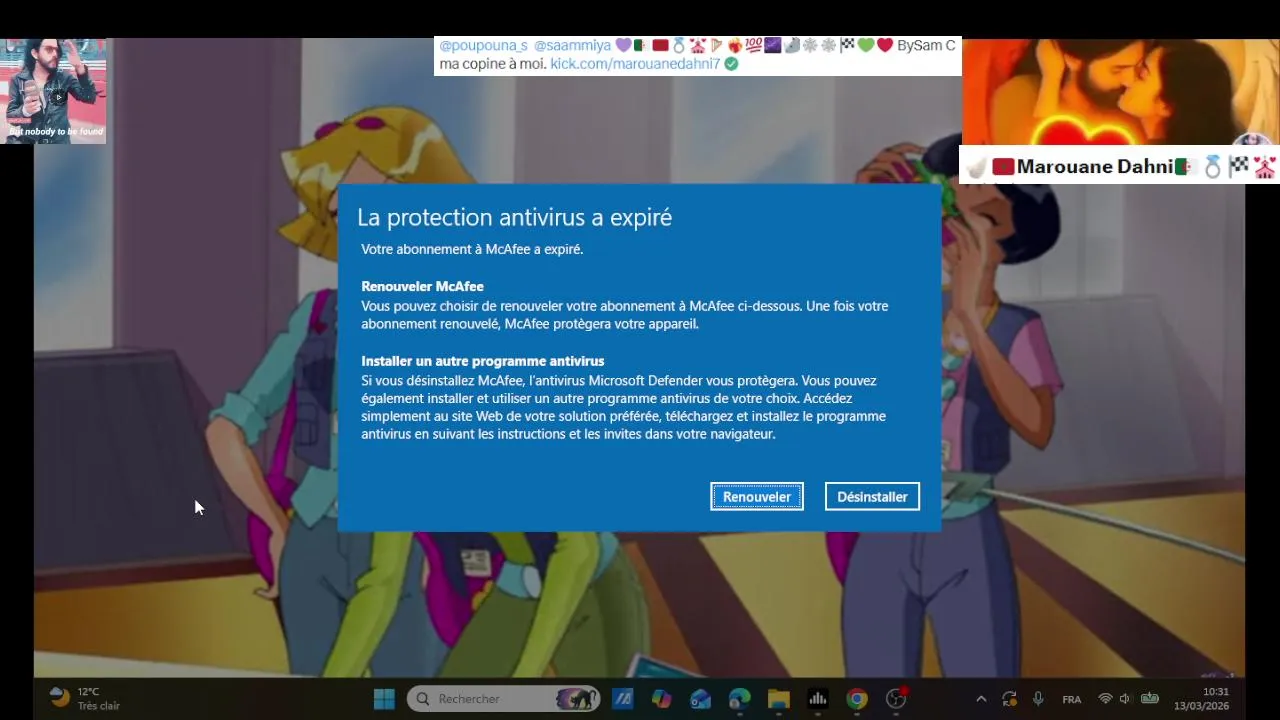Open File Explorer from the taskbar
The height and width of the screenshot is (720, 1280).
pos(778,699)
